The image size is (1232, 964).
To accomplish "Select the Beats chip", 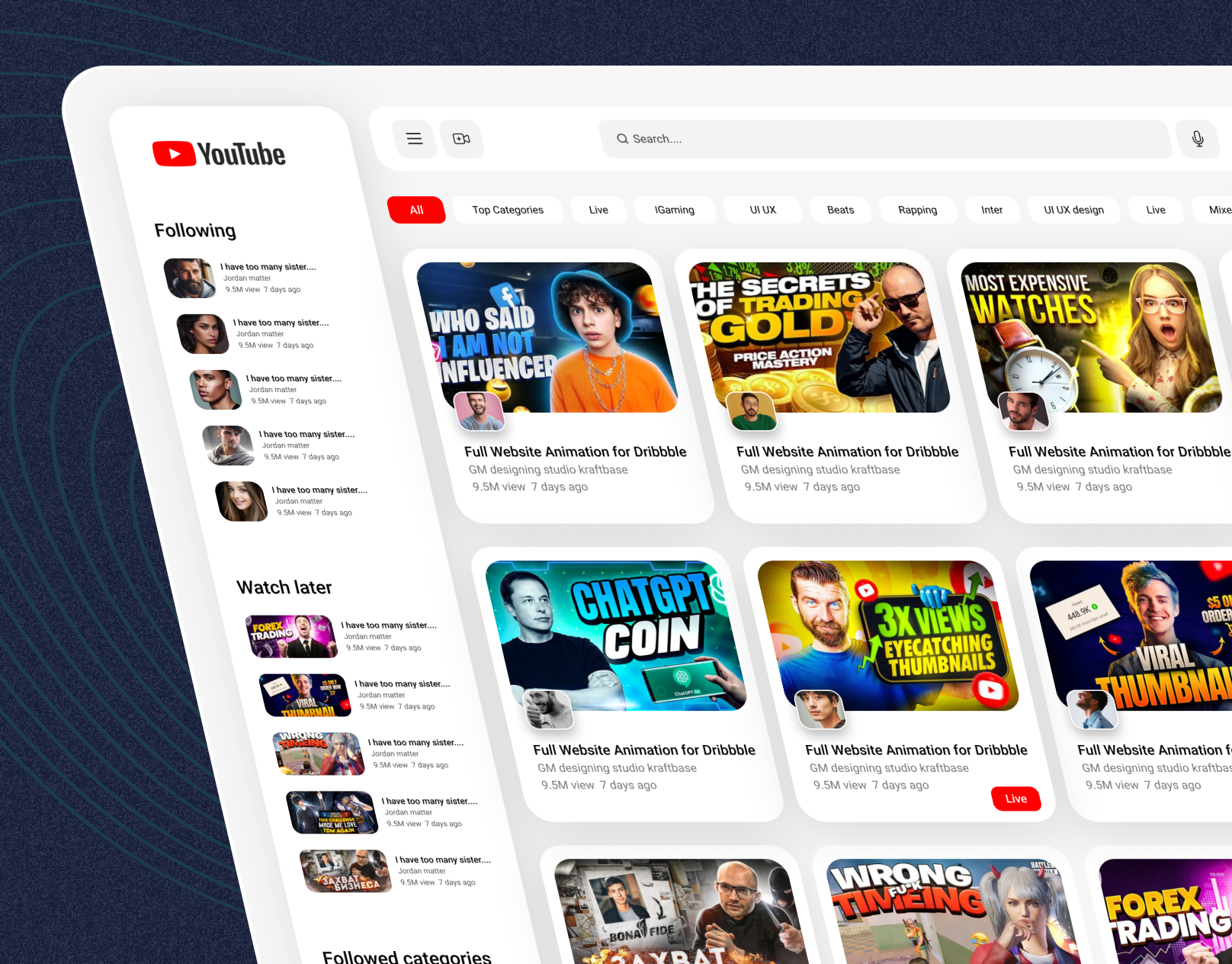I will coord(840,210).
